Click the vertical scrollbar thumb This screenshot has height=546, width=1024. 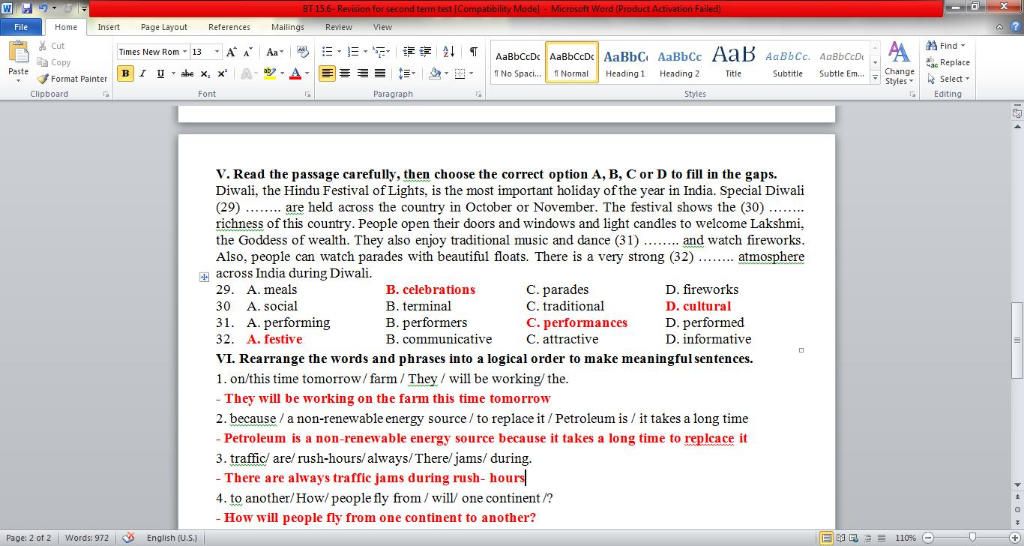(x=1017, y=340)
